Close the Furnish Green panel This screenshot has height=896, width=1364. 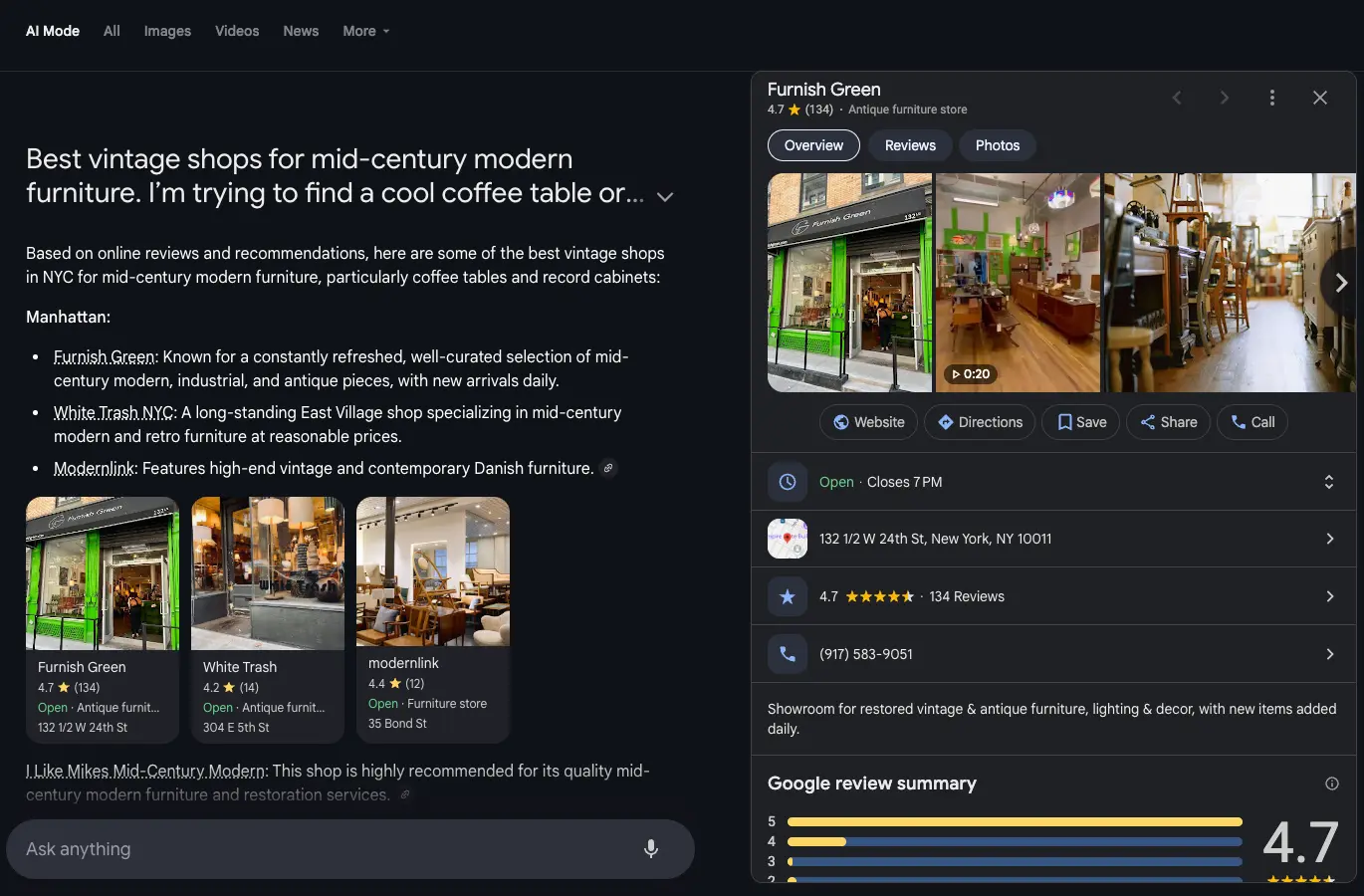coord(1320,98)
